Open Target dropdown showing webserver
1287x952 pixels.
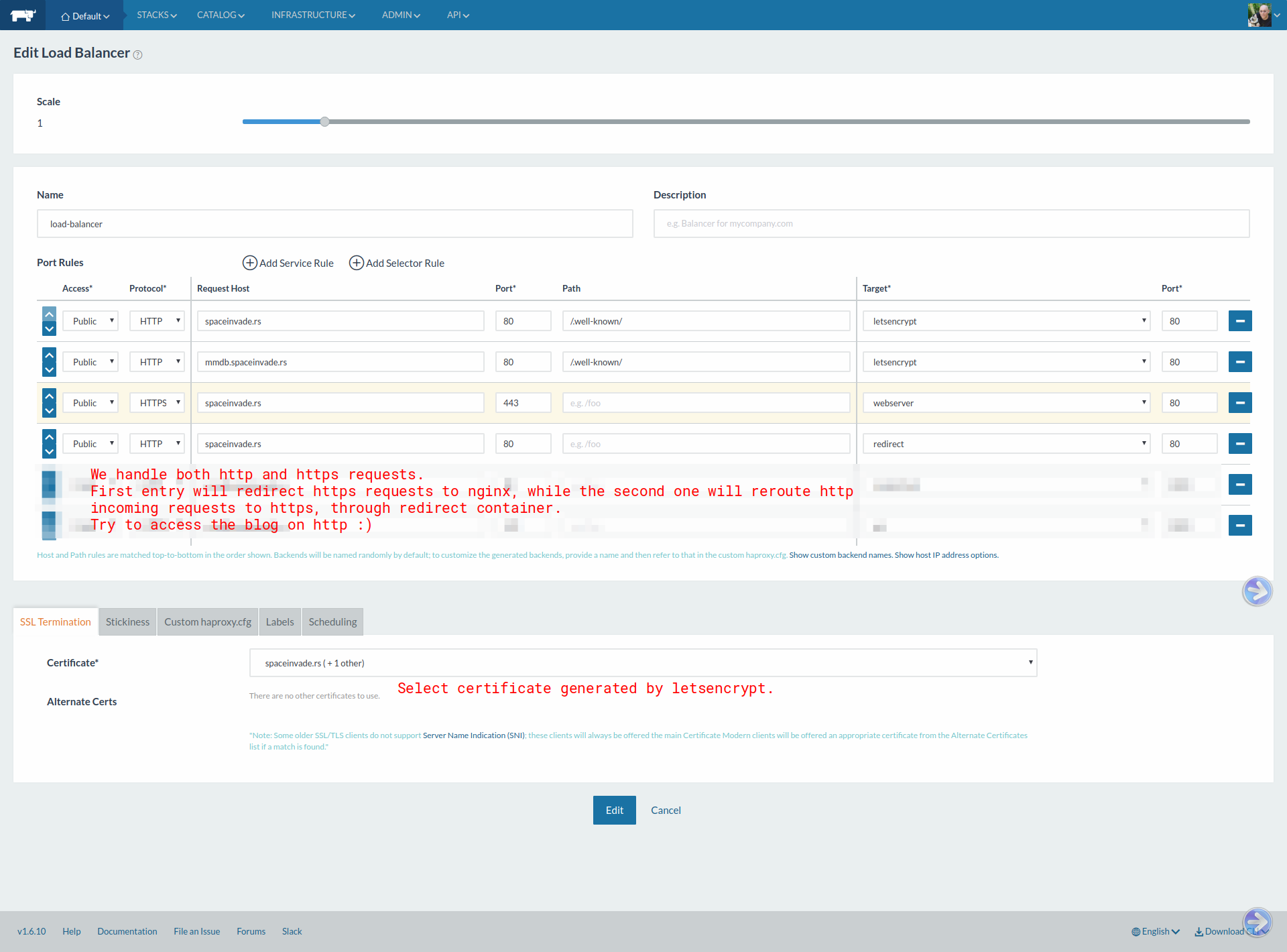click(x=1006, y=403)
